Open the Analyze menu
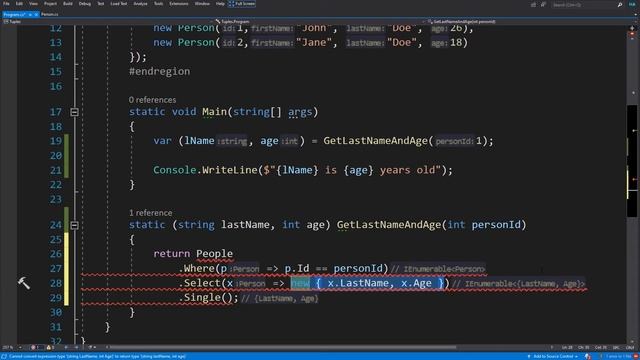The image size is (640, 360). (x=140, y=4)
